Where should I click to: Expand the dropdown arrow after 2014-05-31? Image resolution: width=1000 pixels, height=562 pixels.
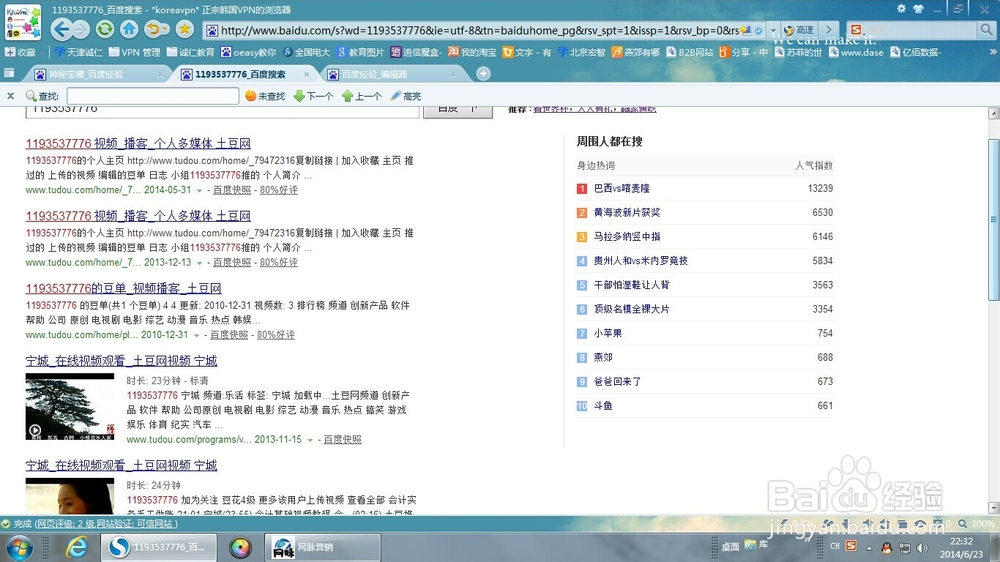(x=199, y=191)
